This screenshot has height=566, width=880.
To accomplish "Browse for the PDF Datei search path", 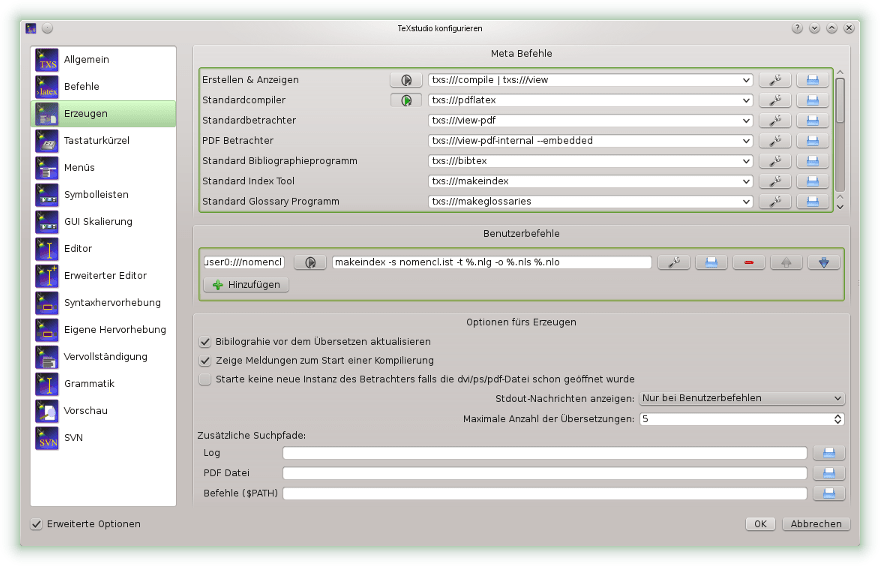I will tap(829, 473).
